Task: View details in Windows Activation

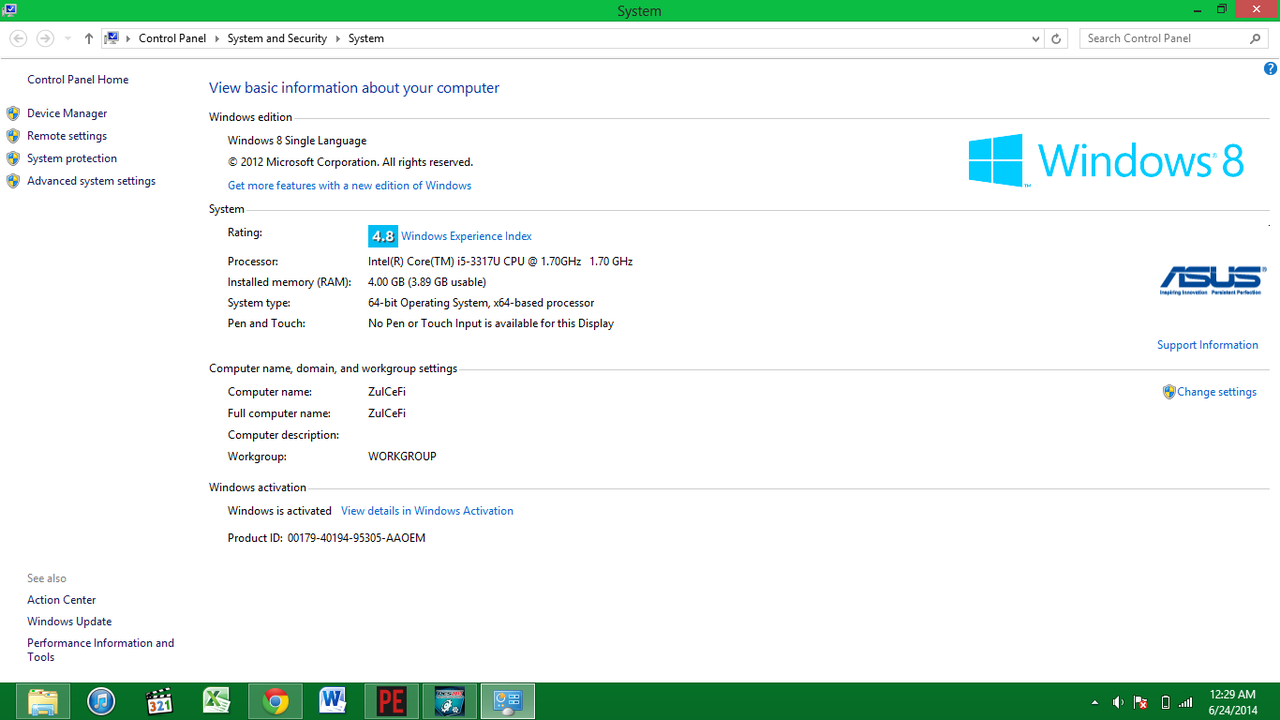Action: [x=427, y=511]
